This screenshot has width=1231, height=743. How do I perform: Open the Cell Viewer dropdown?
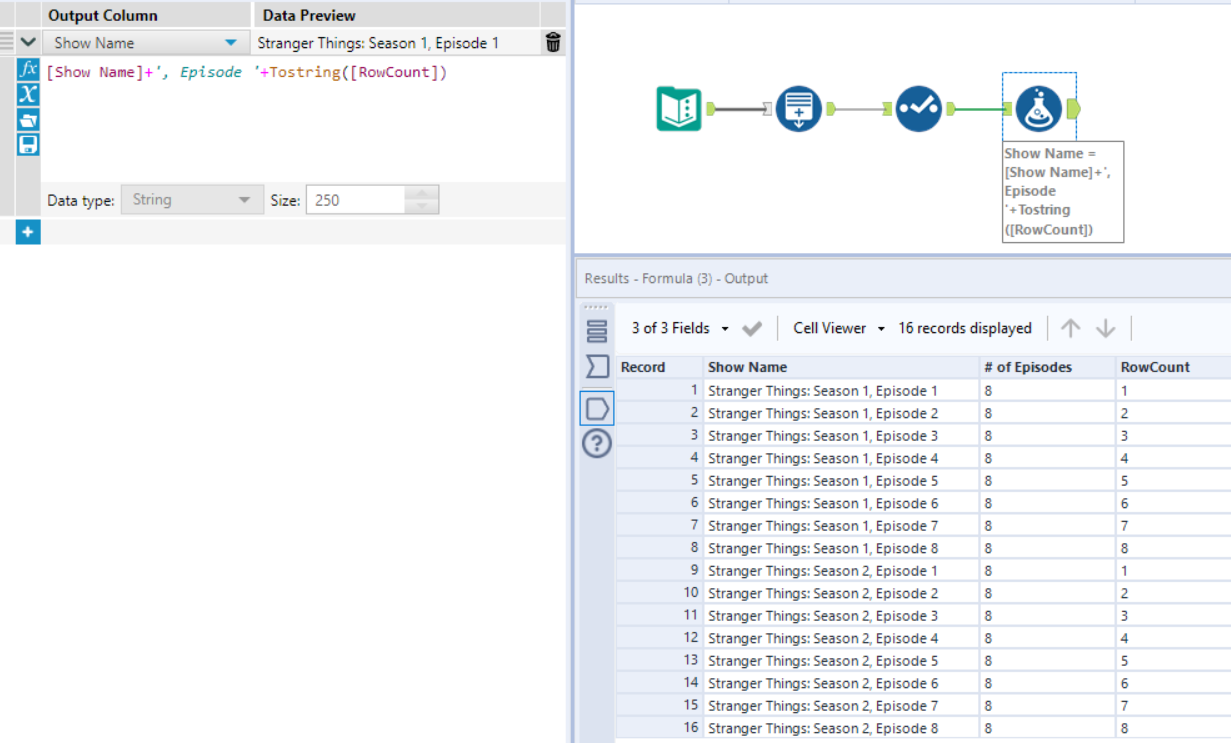click(838, 328)
